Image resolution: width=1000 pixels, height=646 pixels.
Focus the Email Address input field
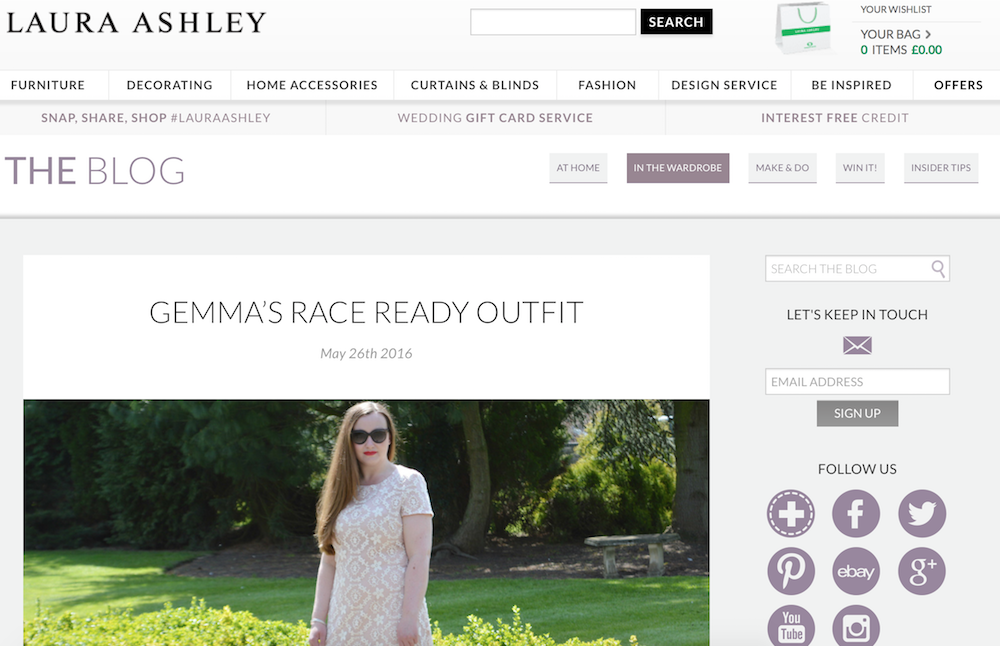click(x=857, y=381)
